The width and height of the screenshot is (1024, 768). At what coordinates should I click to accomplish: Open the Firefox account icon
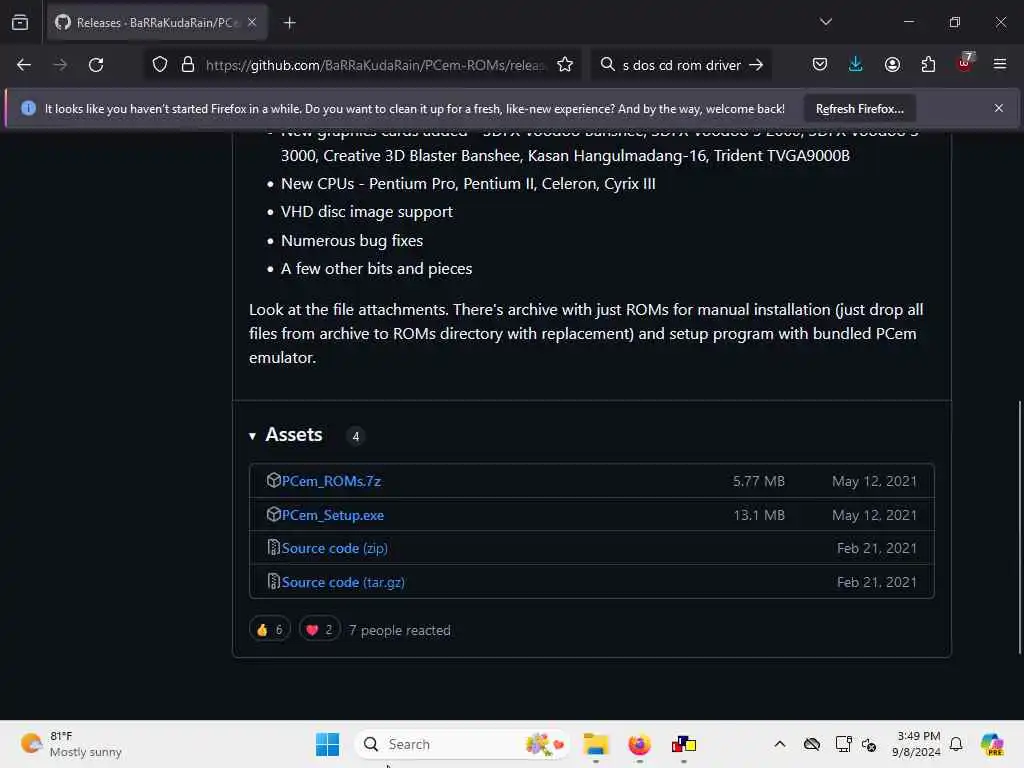[892, 65]
